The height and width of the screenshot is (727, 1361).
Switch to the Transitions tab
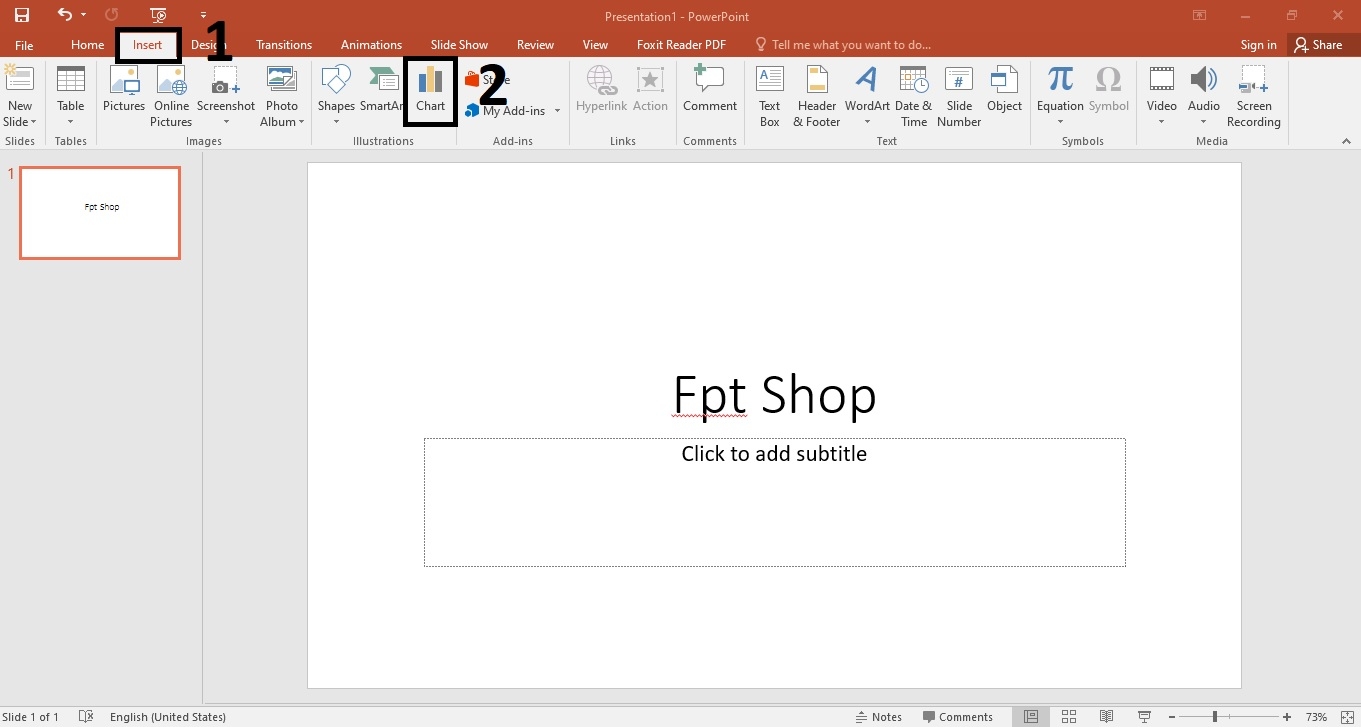(283, 45)
